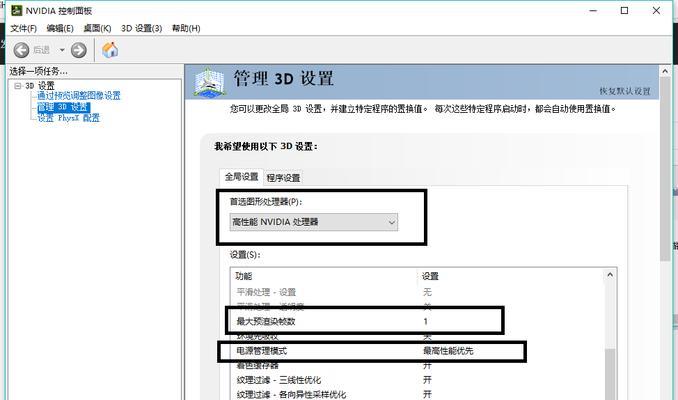
Task: Click the 恢复默认设置 link
Action: coord(625,91)
